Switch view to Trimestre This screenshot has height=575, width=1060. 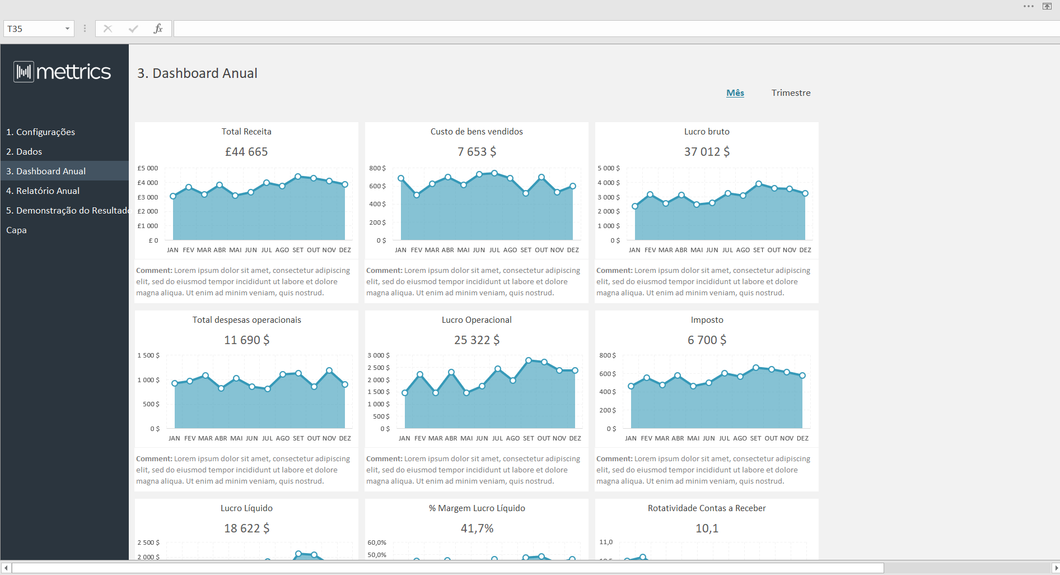coord(791,93)
